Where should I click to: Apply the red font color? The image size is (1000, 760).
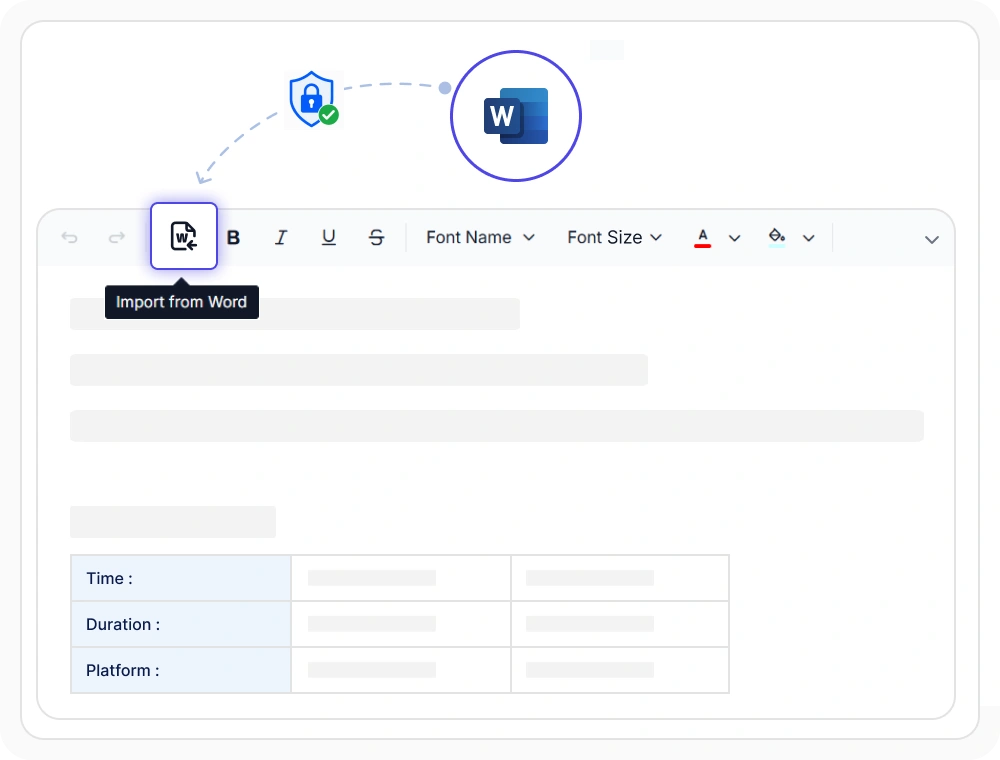[703, 238]
